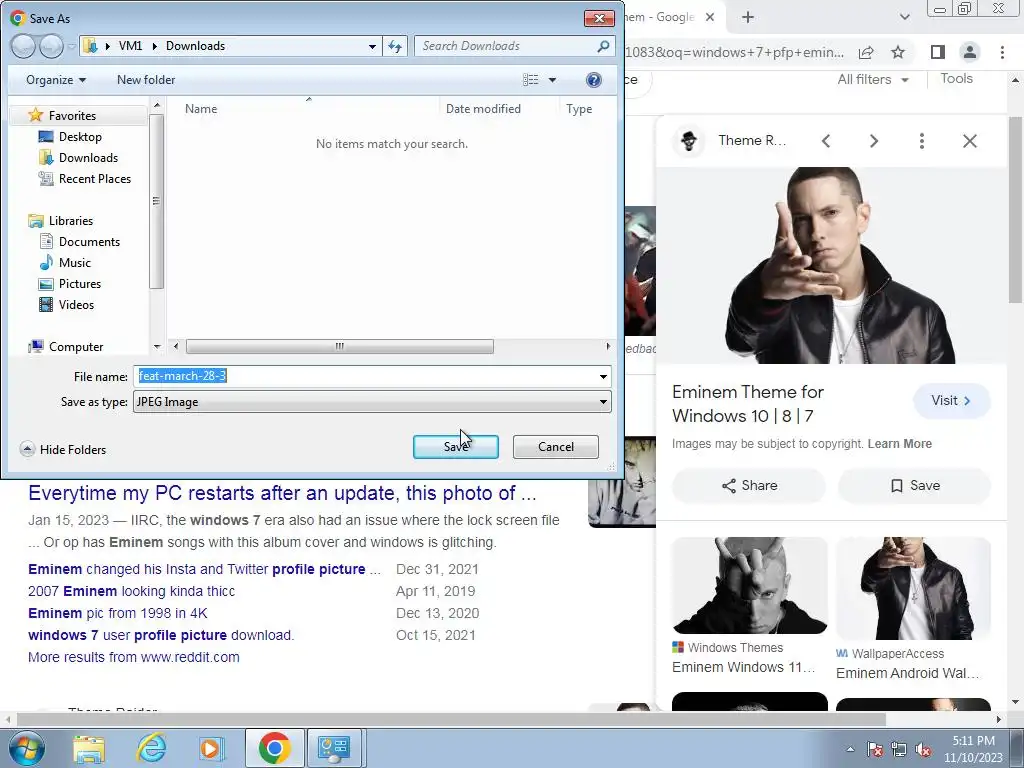Open the Chrome three-dot menu

click(x=1002, y=52)
